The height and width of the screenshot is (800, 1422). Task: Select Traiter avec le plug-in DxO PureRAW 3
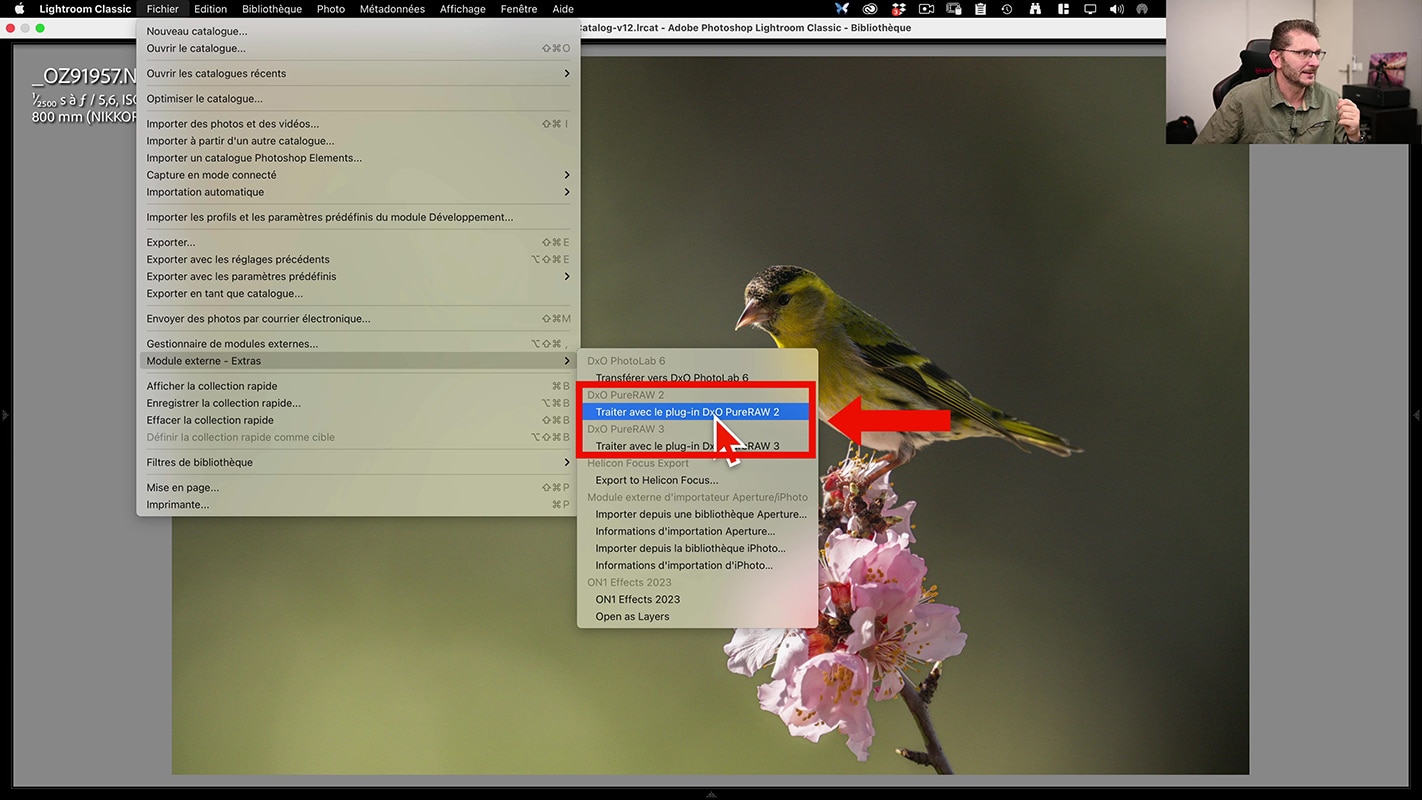tap(697, 446)
